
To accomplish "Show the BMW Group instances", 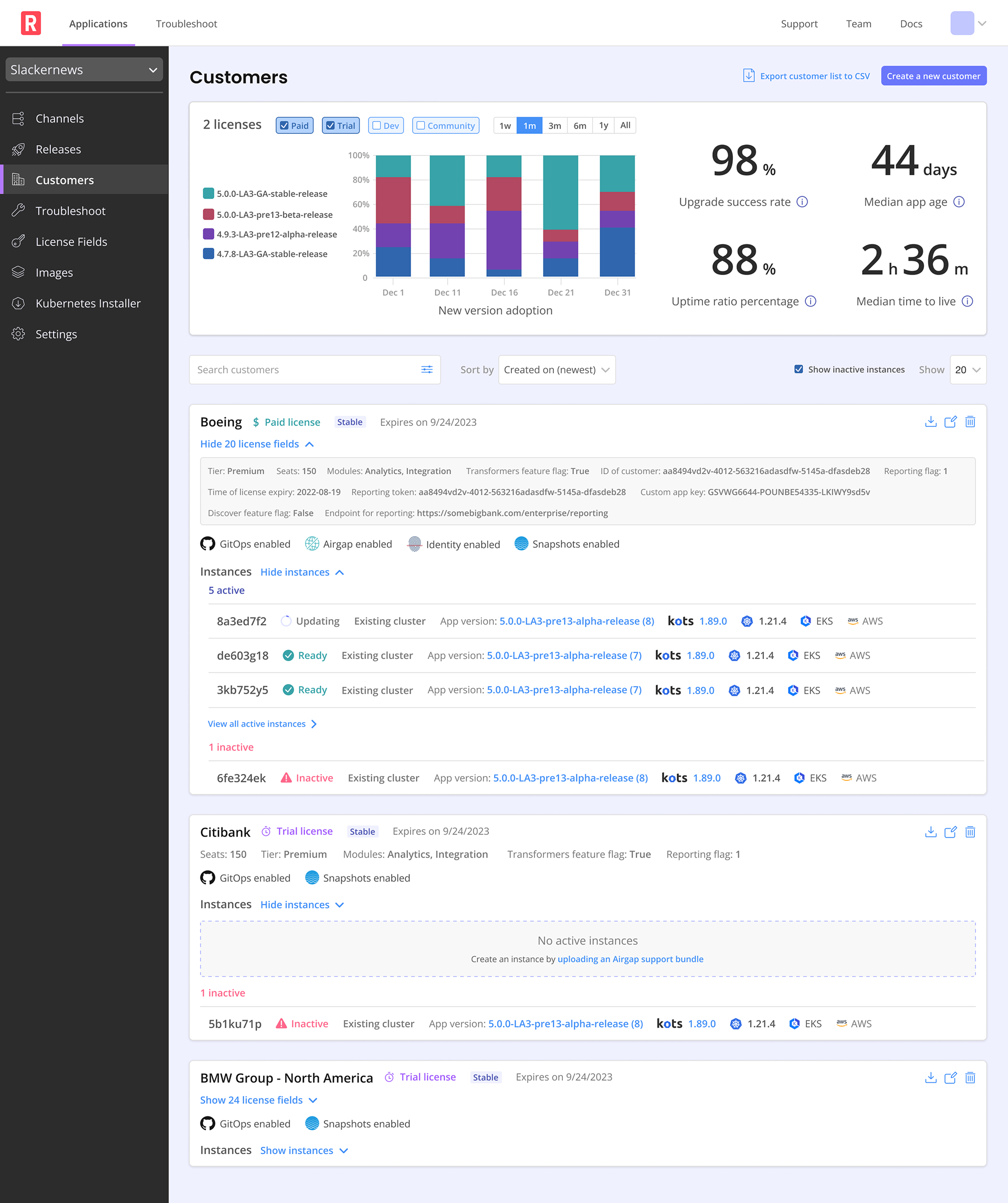I will coord(304,1150).
